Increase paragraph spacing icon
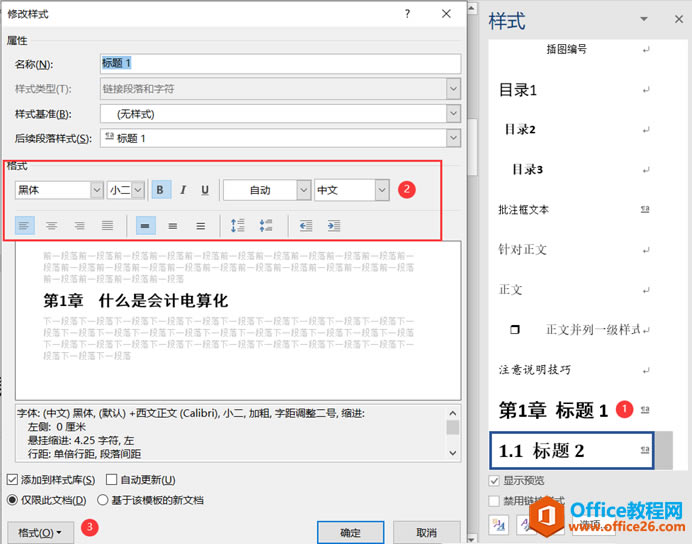Image resolution: width=692 pixels, height=544 pixels. pos(238,226)
